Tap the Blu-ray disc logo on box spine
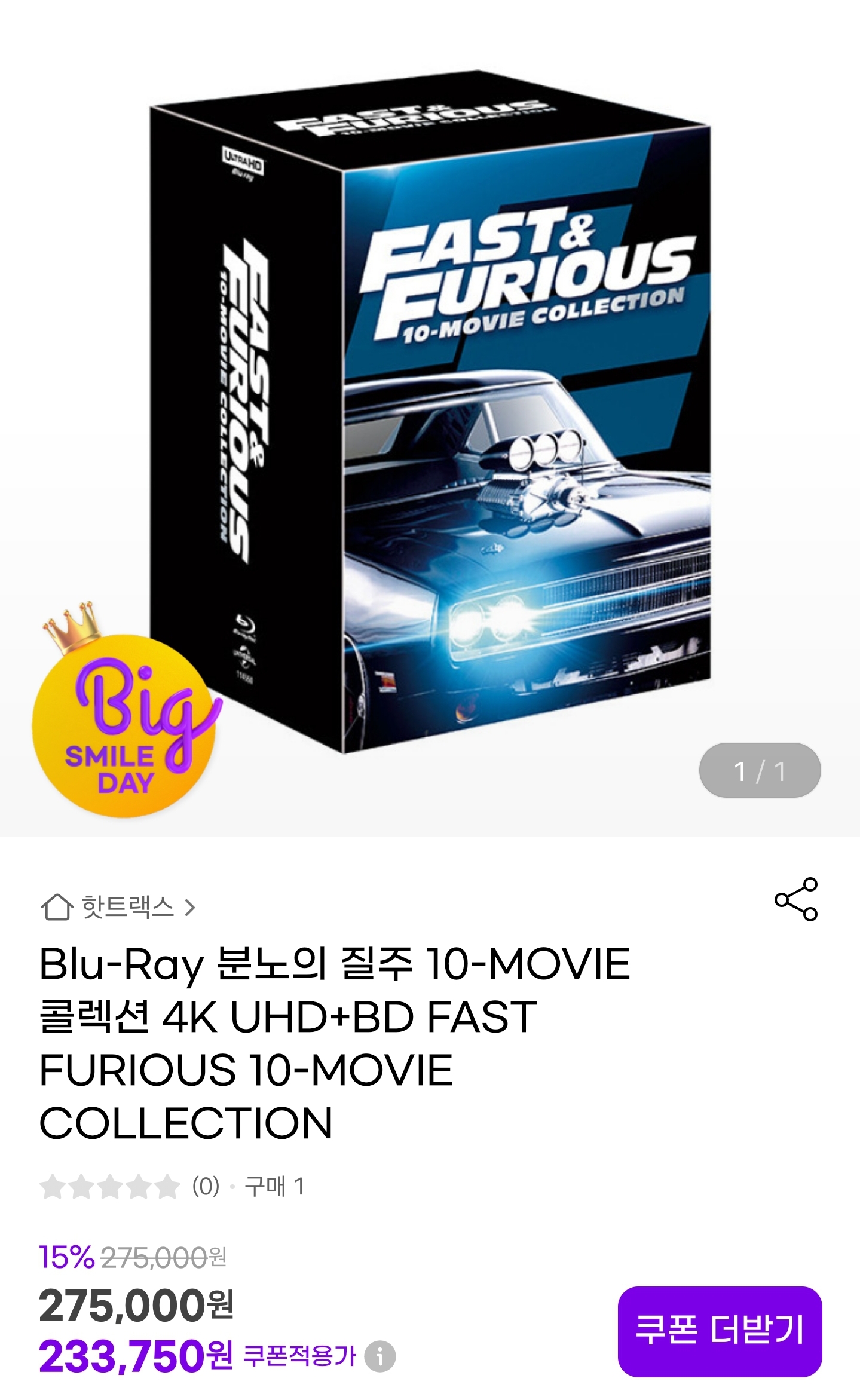Screen dimensions: 860x1400 click(x=244, y=626)
